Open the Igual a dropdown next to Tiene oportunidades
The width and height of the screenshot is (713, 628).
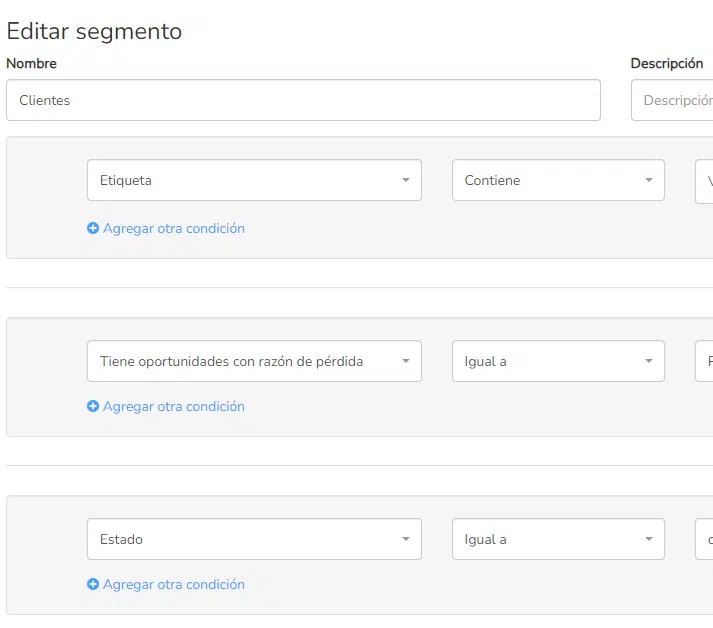tap(558, 361)
